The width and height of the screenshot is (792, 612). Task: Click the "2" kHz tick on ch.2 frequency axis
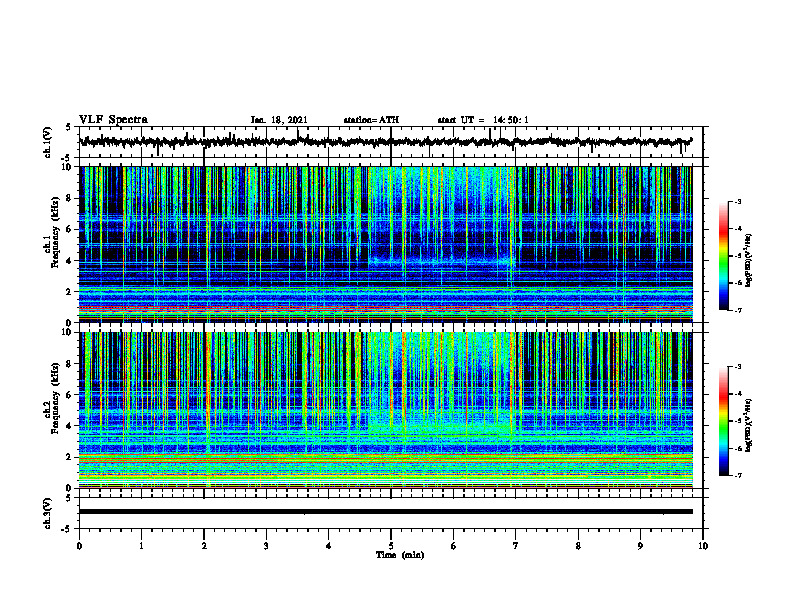(71, 457)
